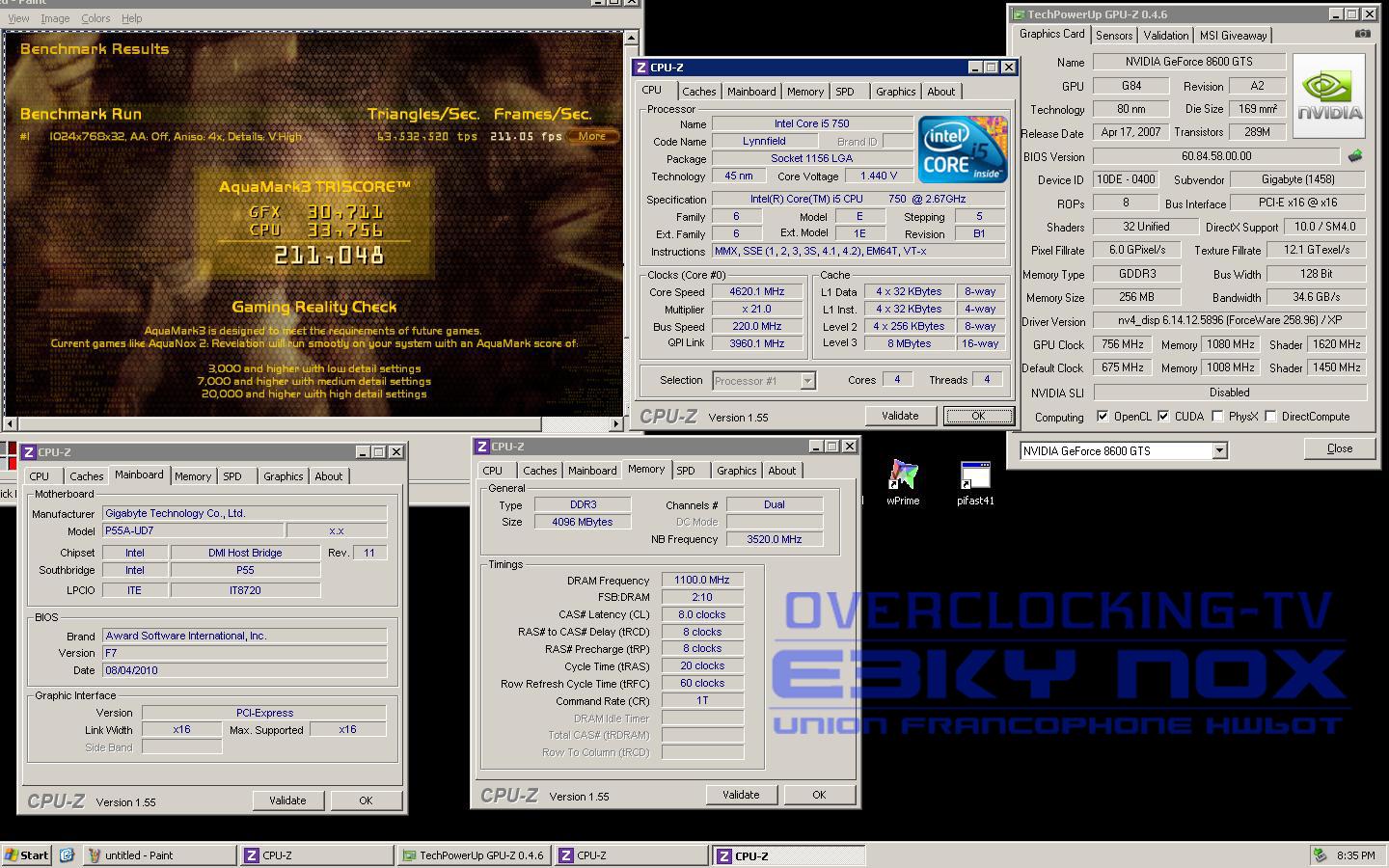Toggle the PhysX checkbox in GPU-Z

coord(1217,417)
